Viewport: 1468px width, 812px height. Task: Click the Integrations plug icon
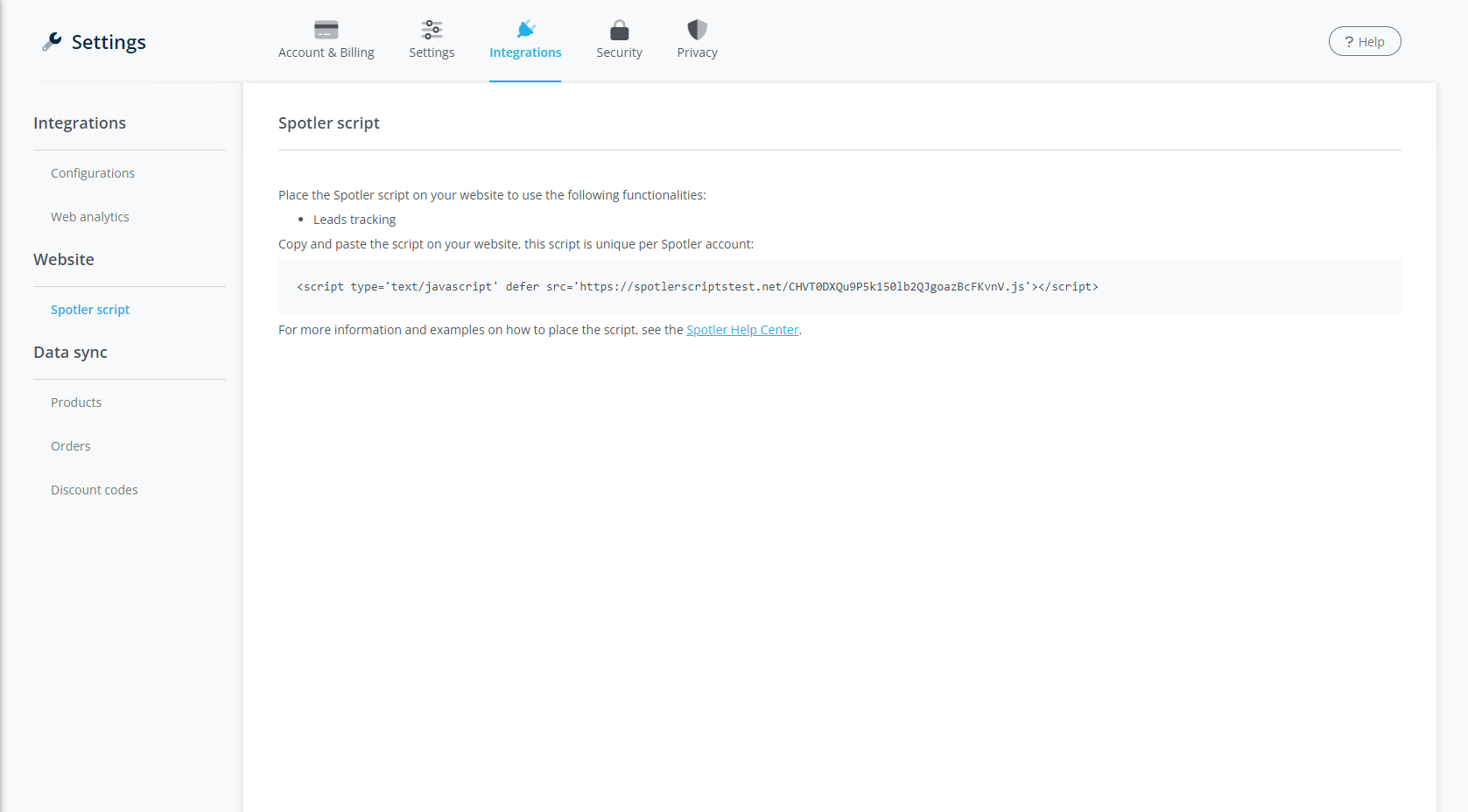pos(525,30)
